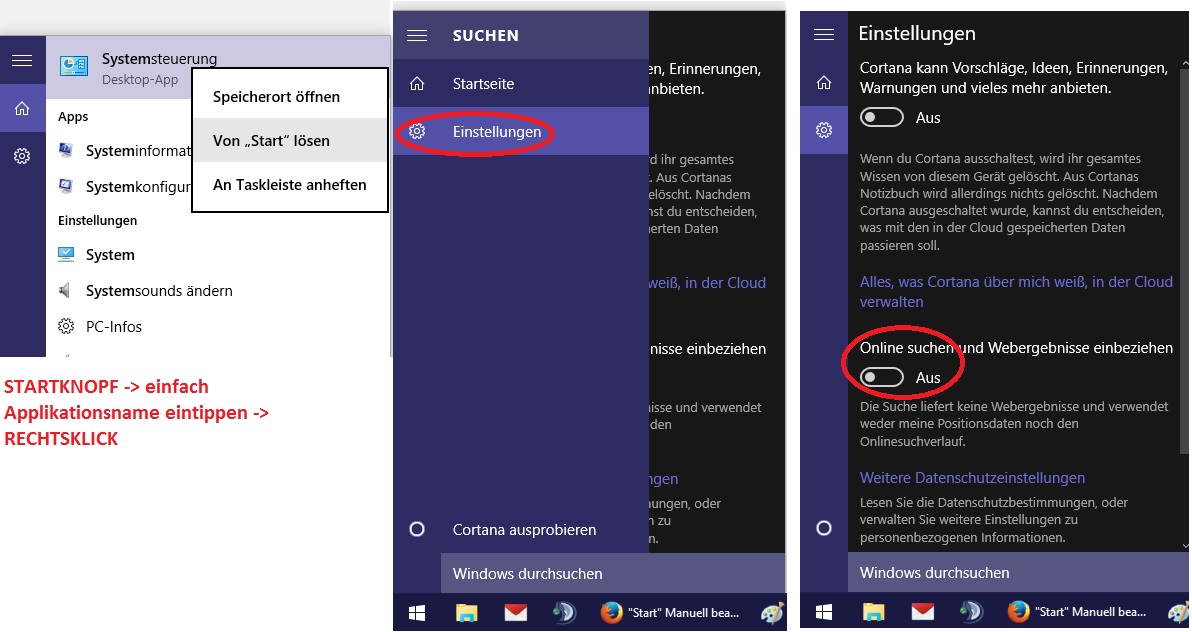Click the System settings monitor icon
The image size is (1192, 632).
pyautogui.click(x=66, y=254)
